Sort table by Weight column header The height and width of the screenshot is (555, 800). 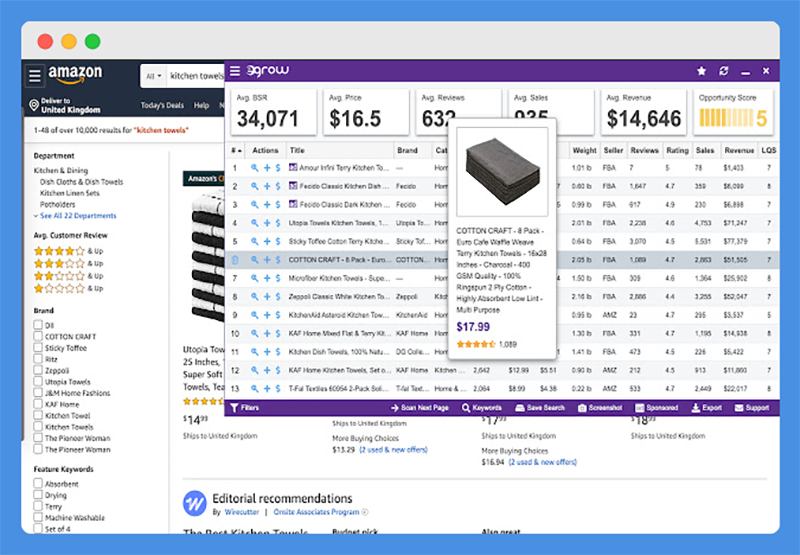pos(584,150)
